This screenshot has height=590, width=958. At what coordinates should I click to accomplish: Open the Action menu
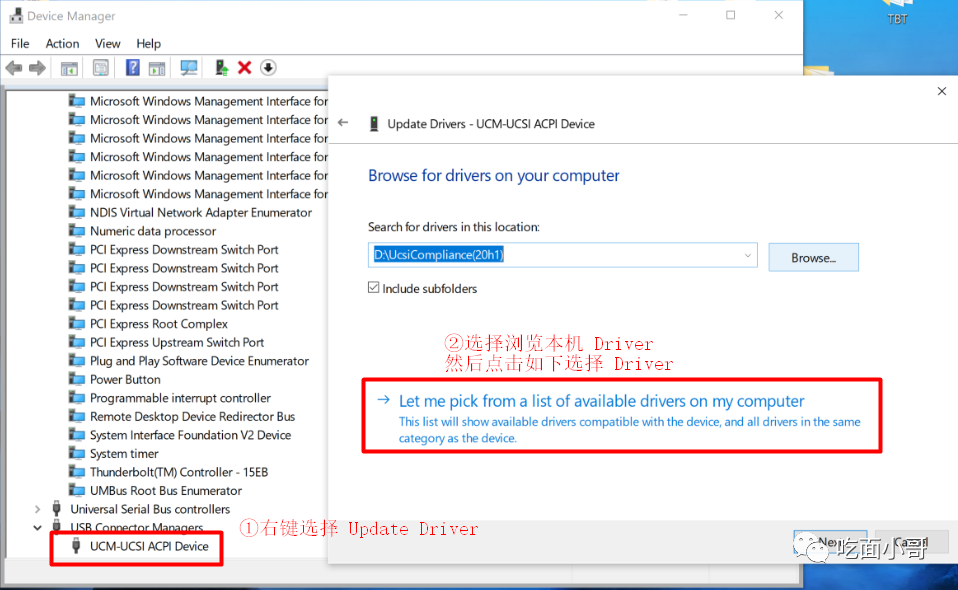pos(62,43)
